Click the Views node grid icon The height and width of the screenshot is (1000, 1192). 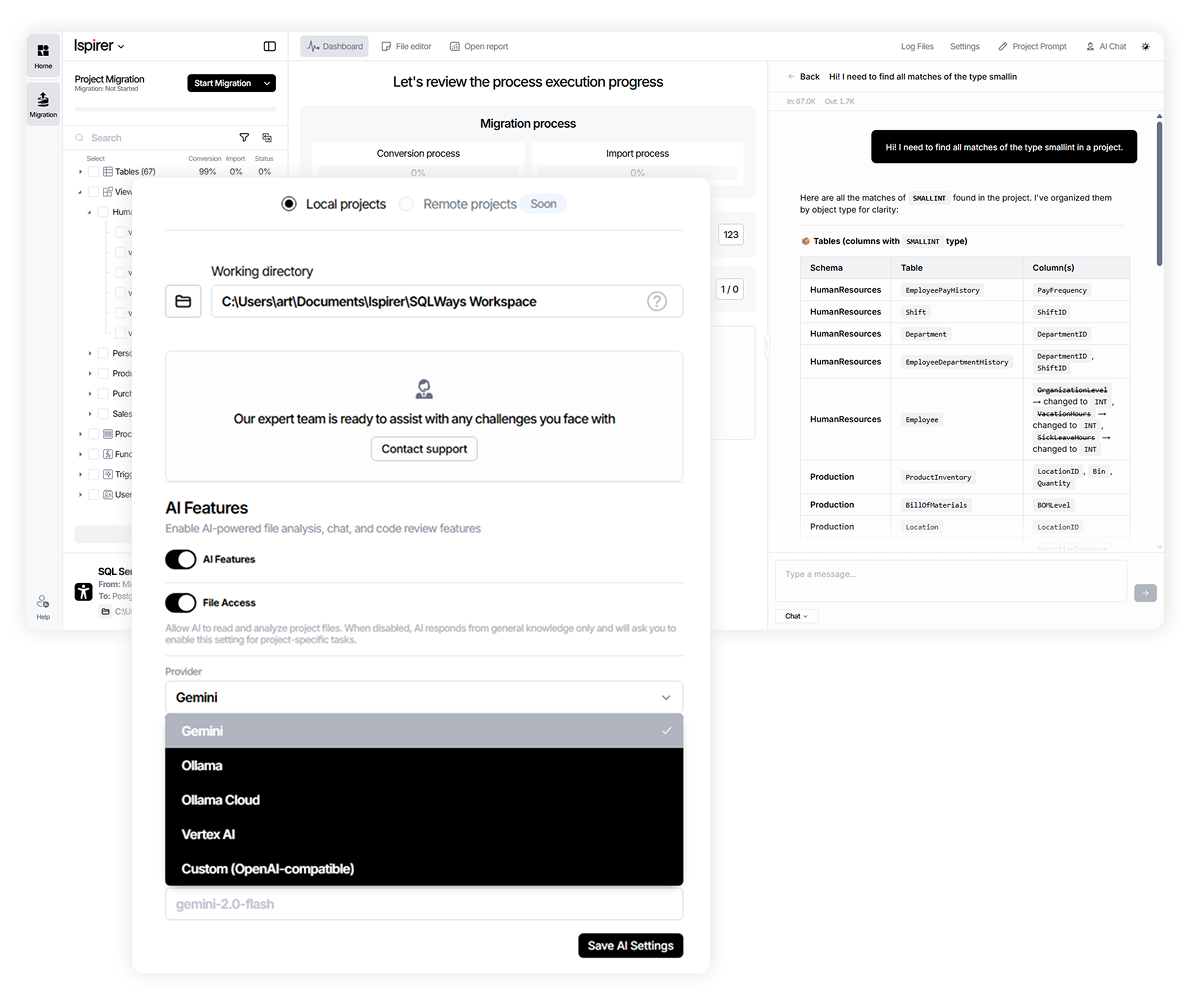click(108, 192)
